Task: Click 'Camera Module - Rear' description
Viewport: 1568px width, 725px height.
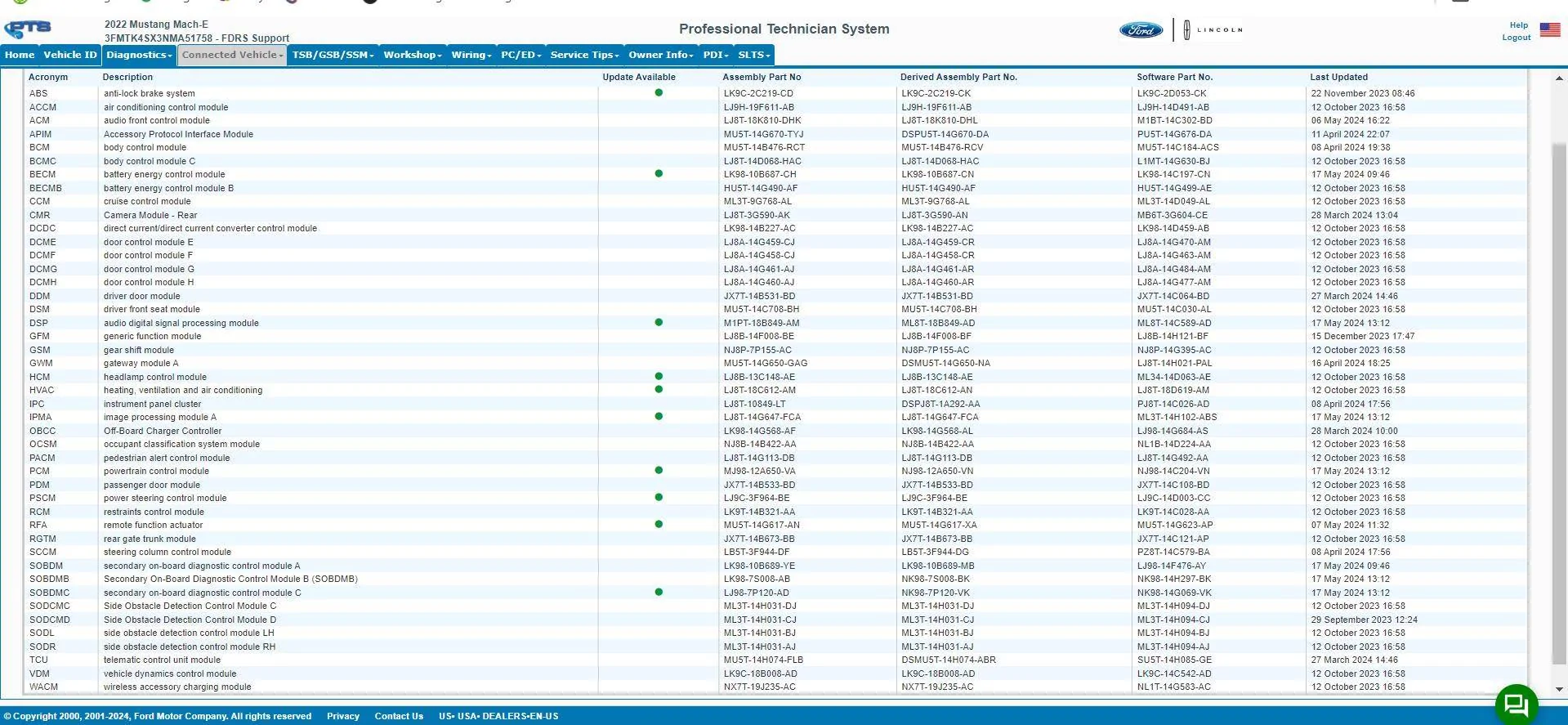Action: tap(150, 215)
